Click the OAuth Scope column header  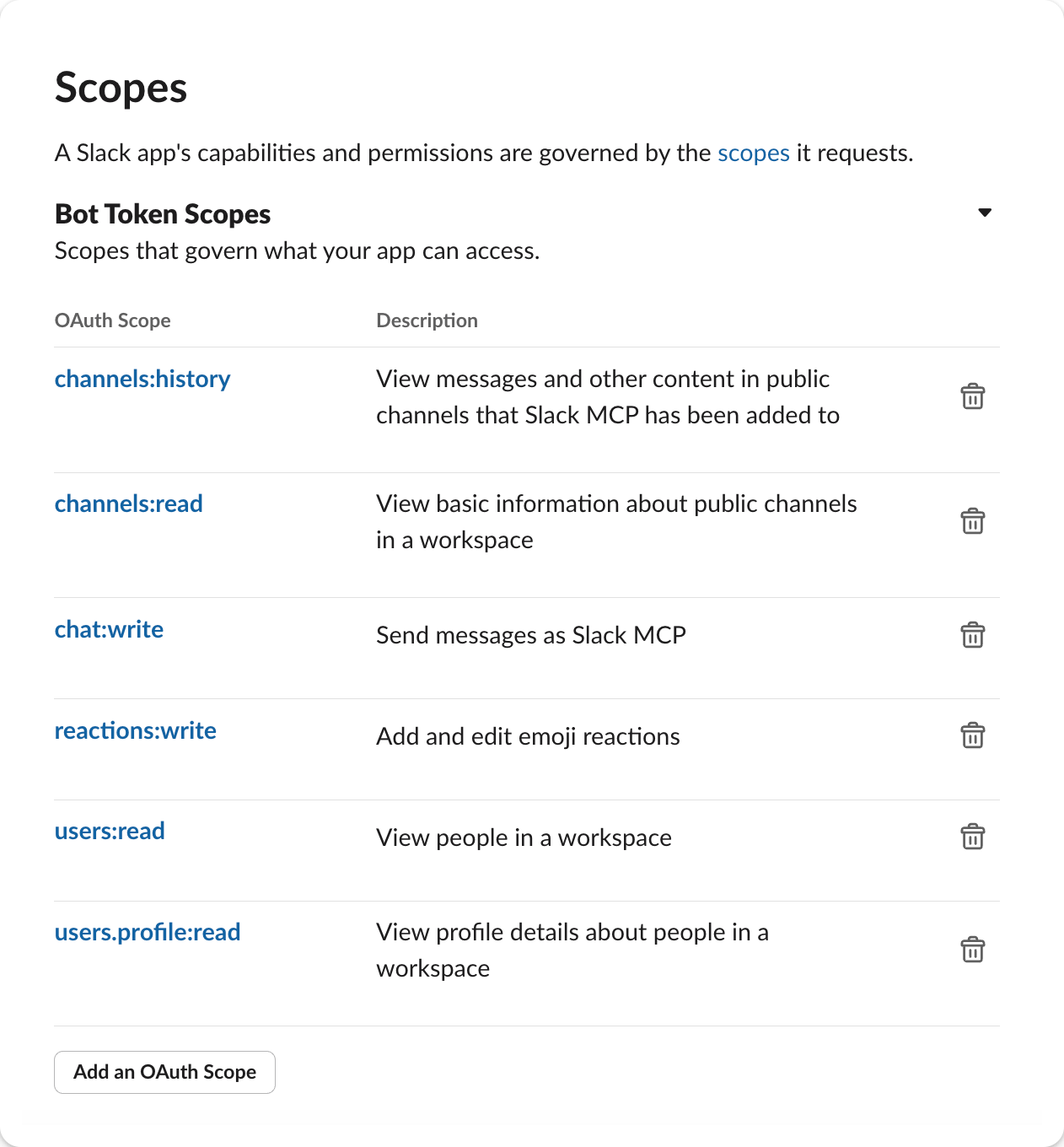(112, 320)
